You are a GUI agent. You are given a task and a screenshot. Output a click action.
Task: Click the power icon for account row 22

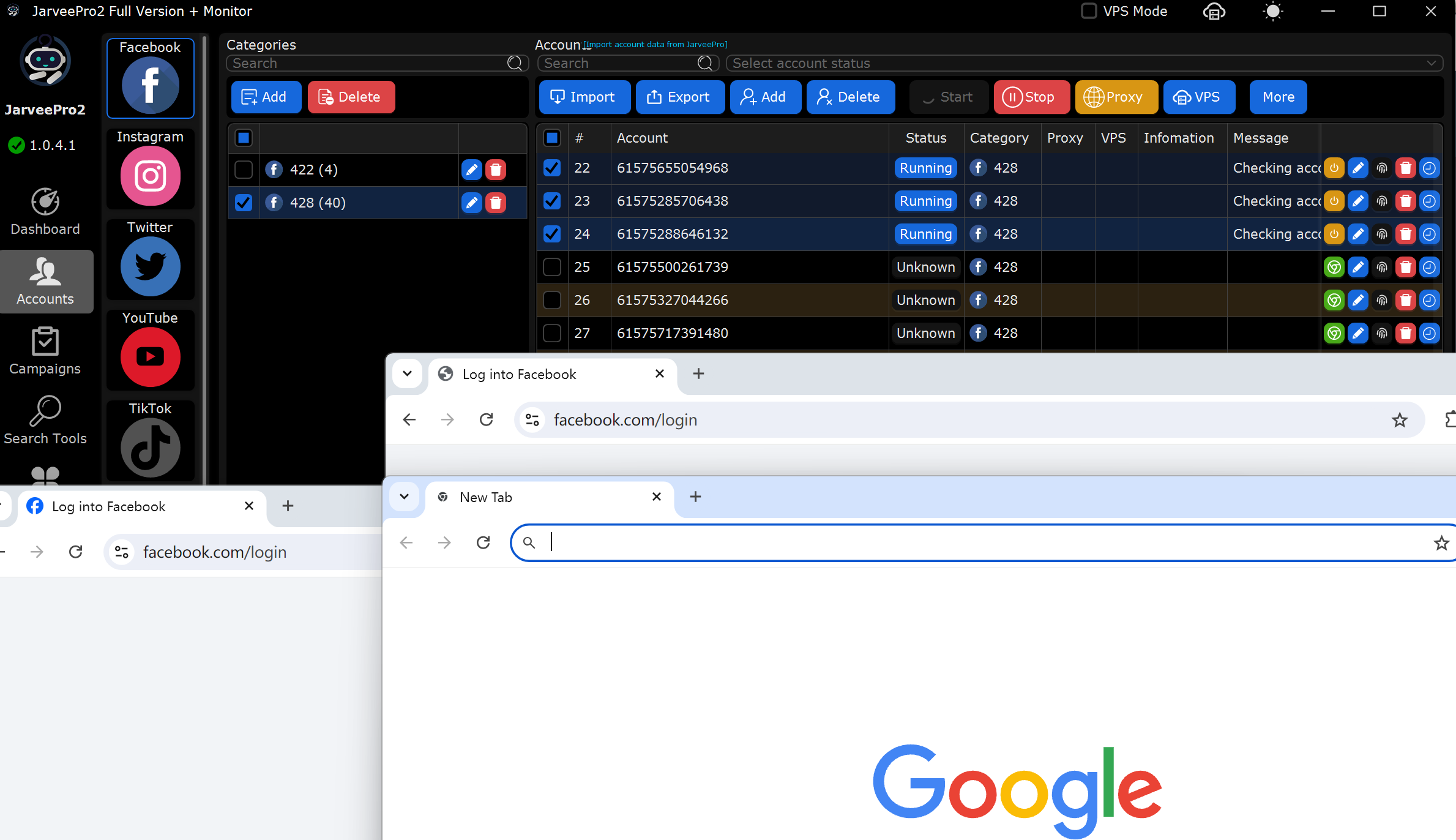click(x=1334, y=168)
